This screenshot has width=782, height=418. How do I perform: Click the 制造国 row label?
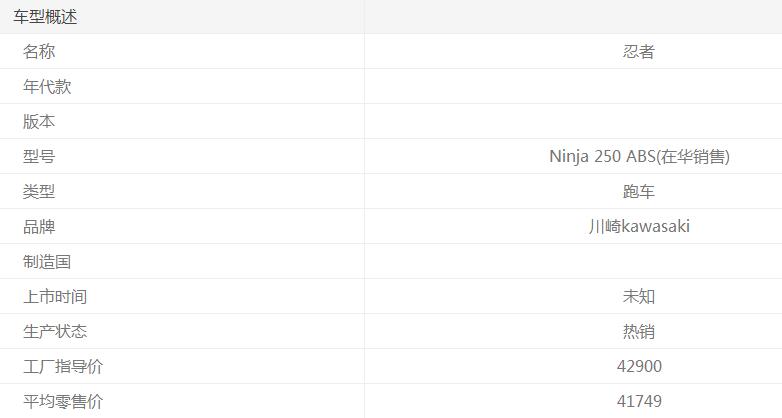tap(47, 262)
